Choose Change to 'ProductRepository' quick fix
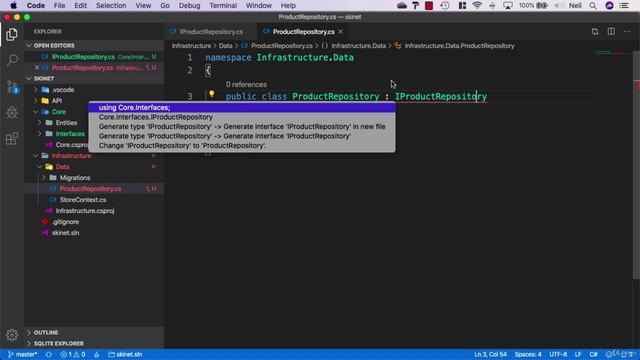640x360 pixels. [x=242, y=145]
